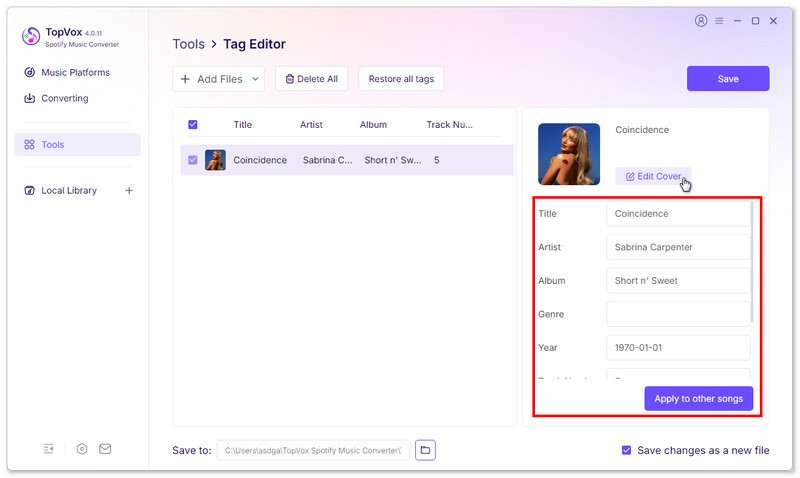
Task: Edit the Artist field Sabrina Carpenter
Action: [679, 247]
